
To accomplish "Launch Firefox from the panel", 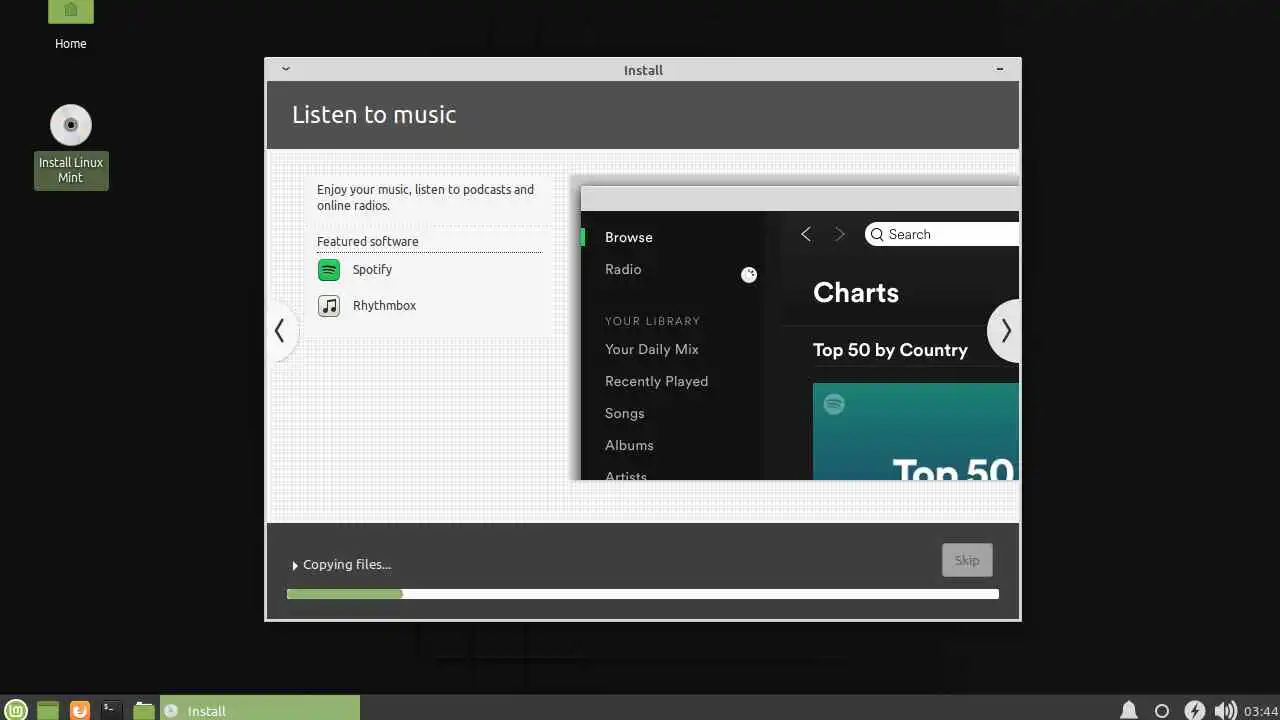I will [80, 710].
